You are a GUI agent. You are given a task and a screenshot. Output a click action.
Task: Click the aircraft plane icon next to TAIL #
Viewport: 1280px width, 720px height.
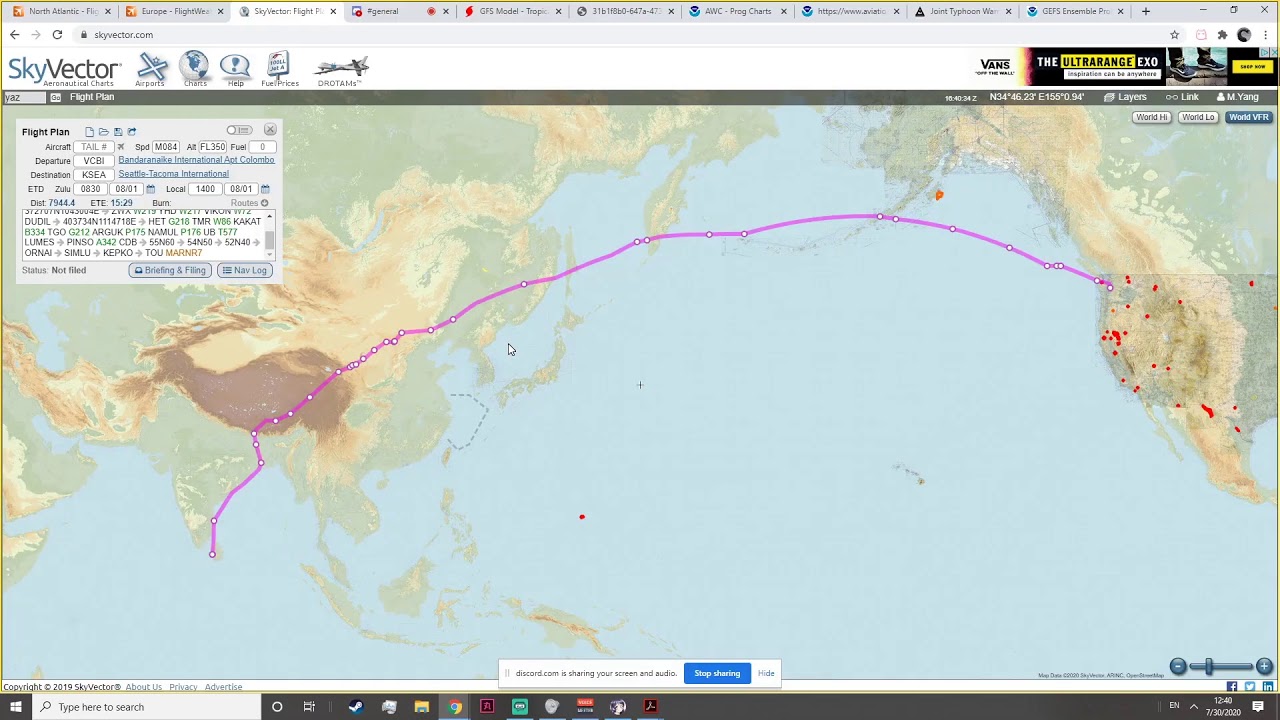tap(121, 147)
